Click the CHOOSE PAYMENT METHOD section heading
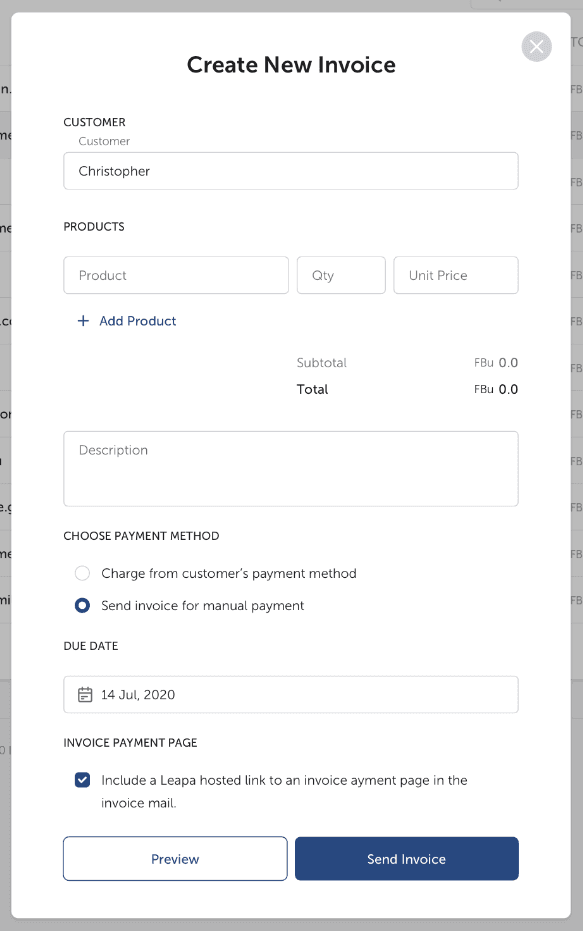This screenshot has width=583, height=931. [141, 536]
